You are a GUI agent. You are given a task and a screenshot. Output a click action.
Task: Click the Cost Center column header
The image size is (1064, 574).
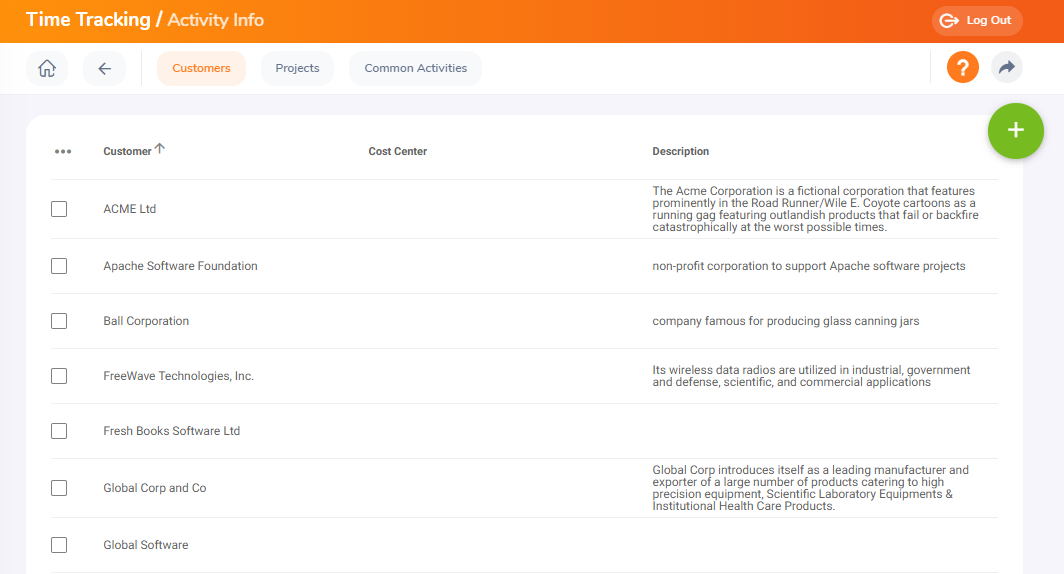(398, 151)
